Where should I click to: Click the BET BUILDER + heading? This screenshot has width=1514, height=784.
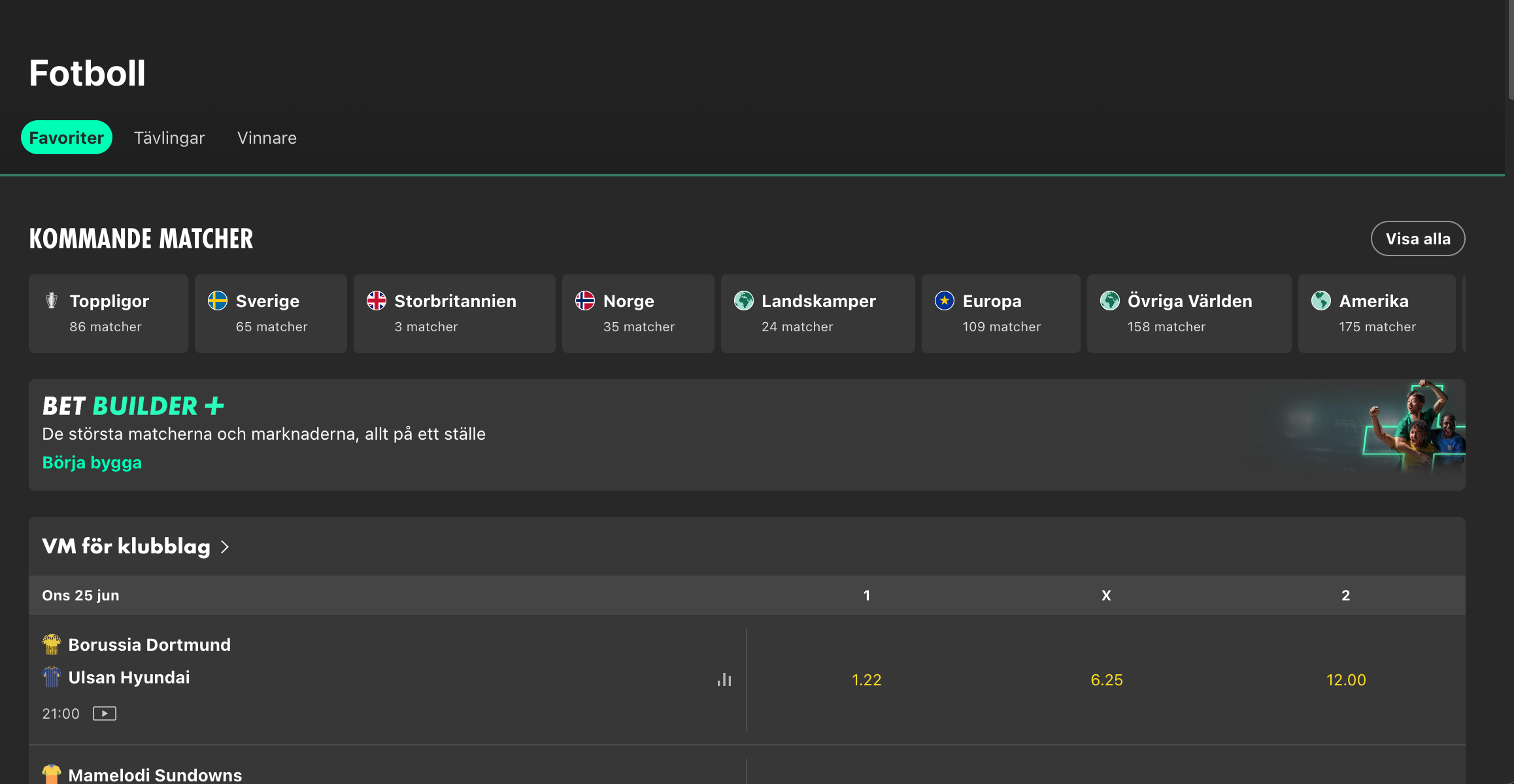tap(133, 406)
